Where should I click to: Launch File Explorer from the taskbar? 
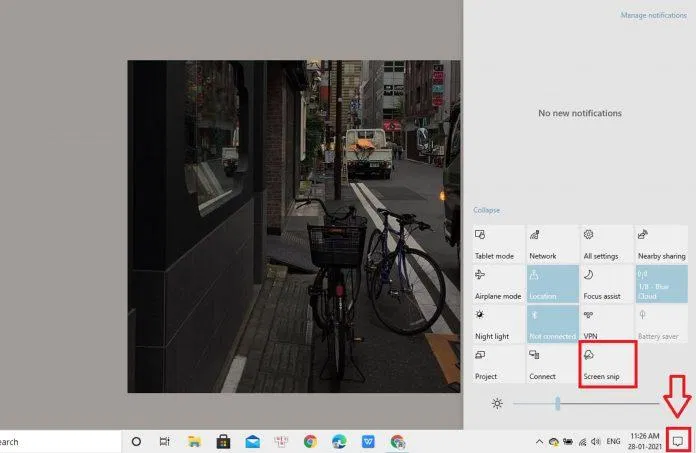[x=195, y=441]
